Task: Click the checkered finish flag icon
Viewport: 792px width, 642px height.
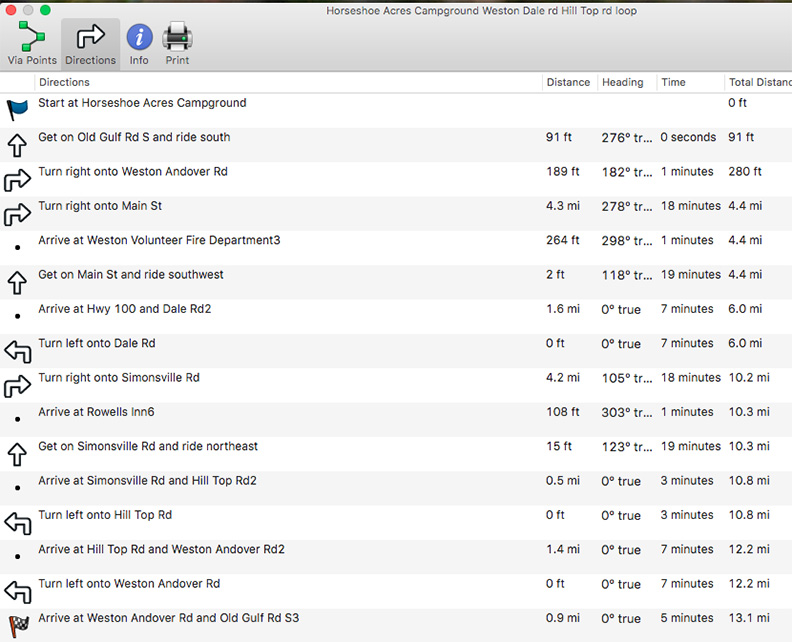Action: pyautogui.click(x=17, y=625)
